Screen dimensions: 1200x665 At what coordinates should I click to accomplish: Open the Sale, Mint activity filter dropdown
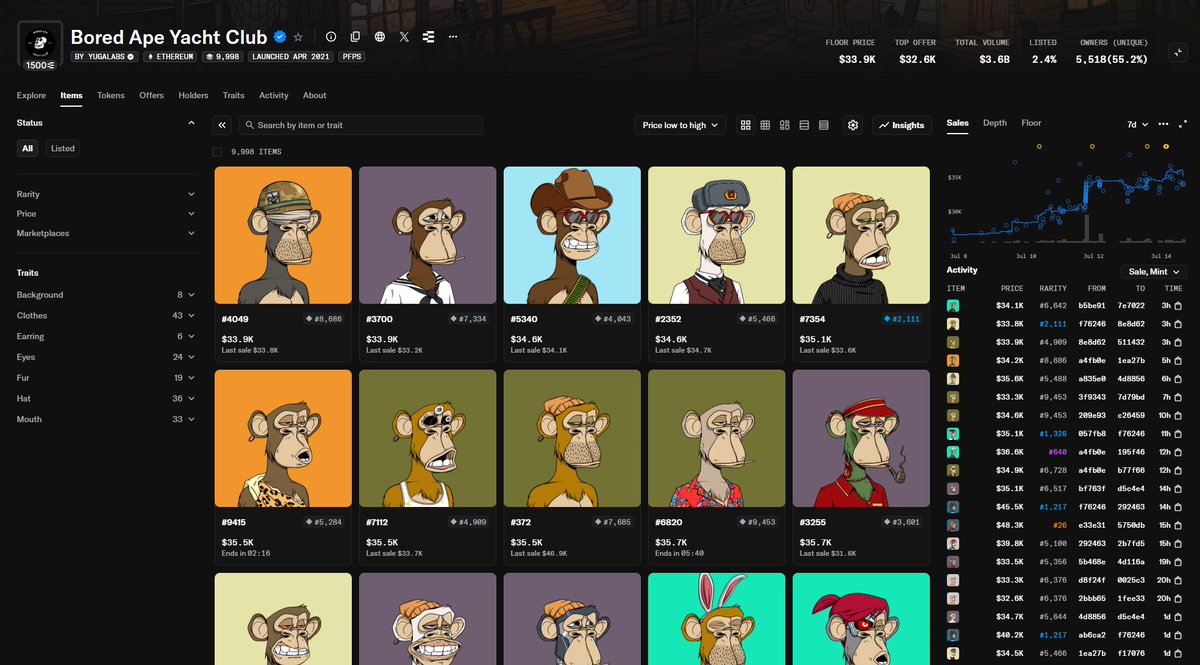click(x=1155, y=271)
